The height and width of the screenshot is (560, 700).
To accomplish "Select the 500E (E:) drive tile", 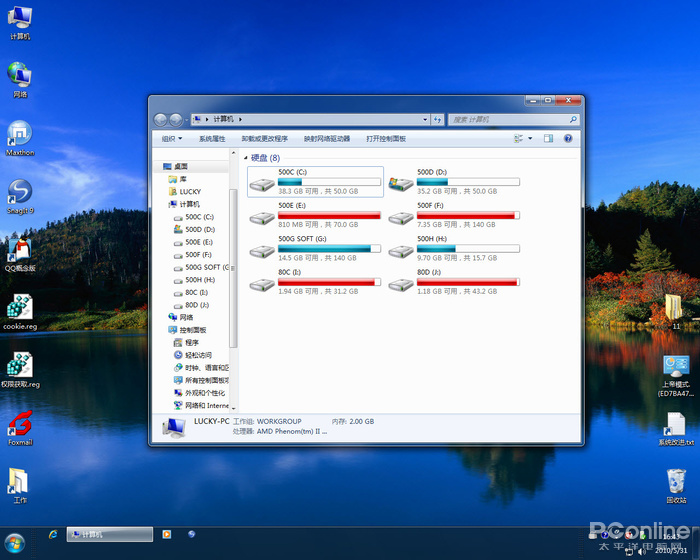I will point(315,215).
